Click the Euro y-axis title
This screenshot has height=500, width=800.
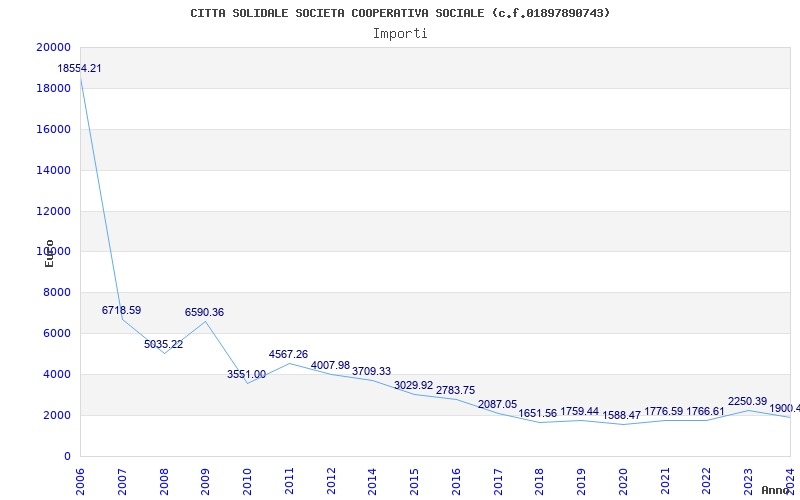tap(49, 253)
